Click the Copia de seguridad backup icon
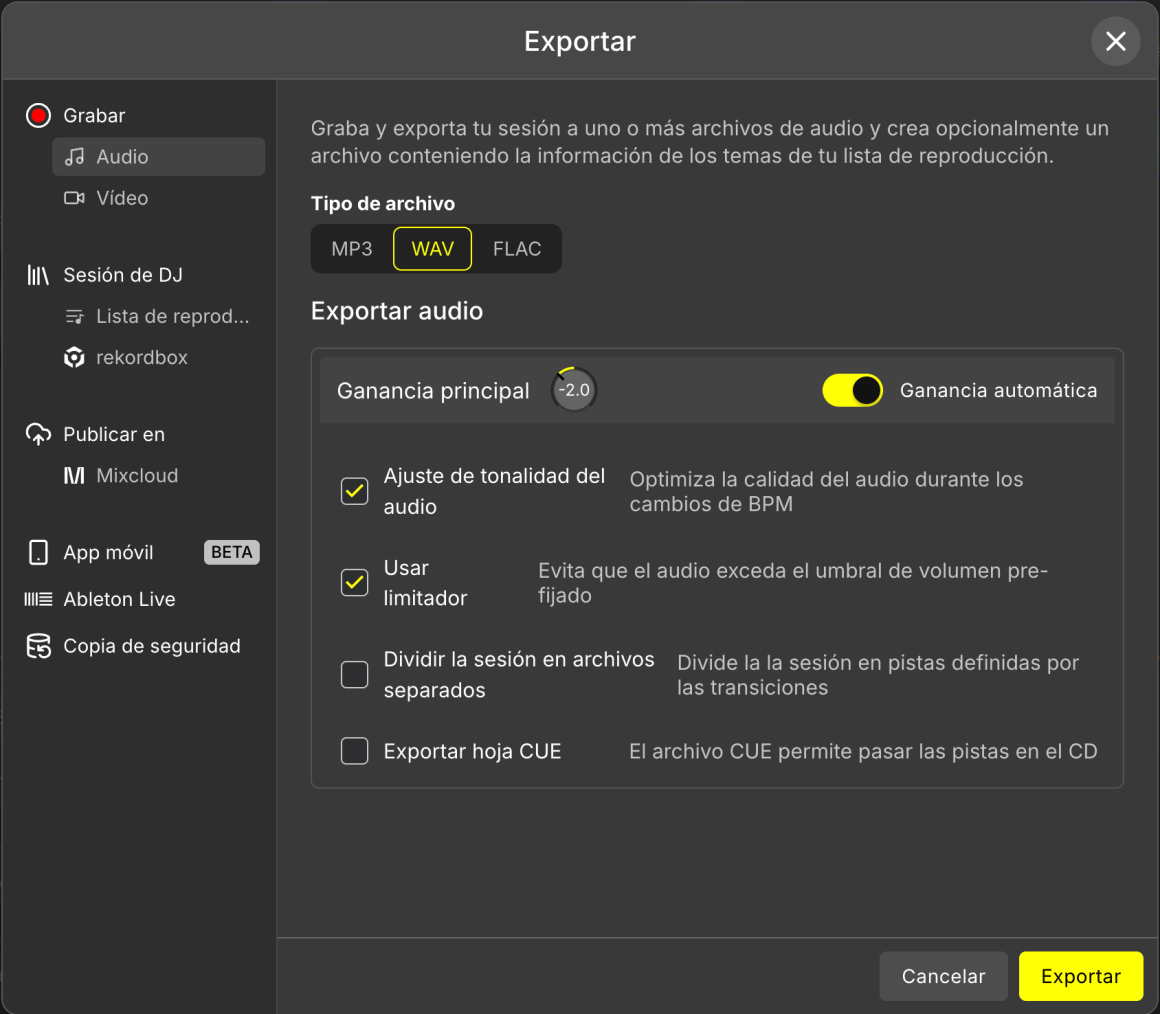 (38, 646)
